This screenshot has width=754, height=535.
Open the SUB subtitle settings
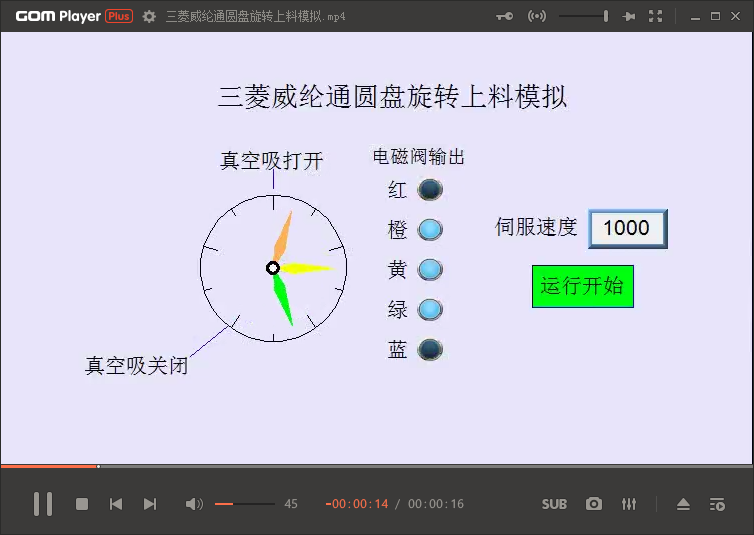click(x=554, y=504)
